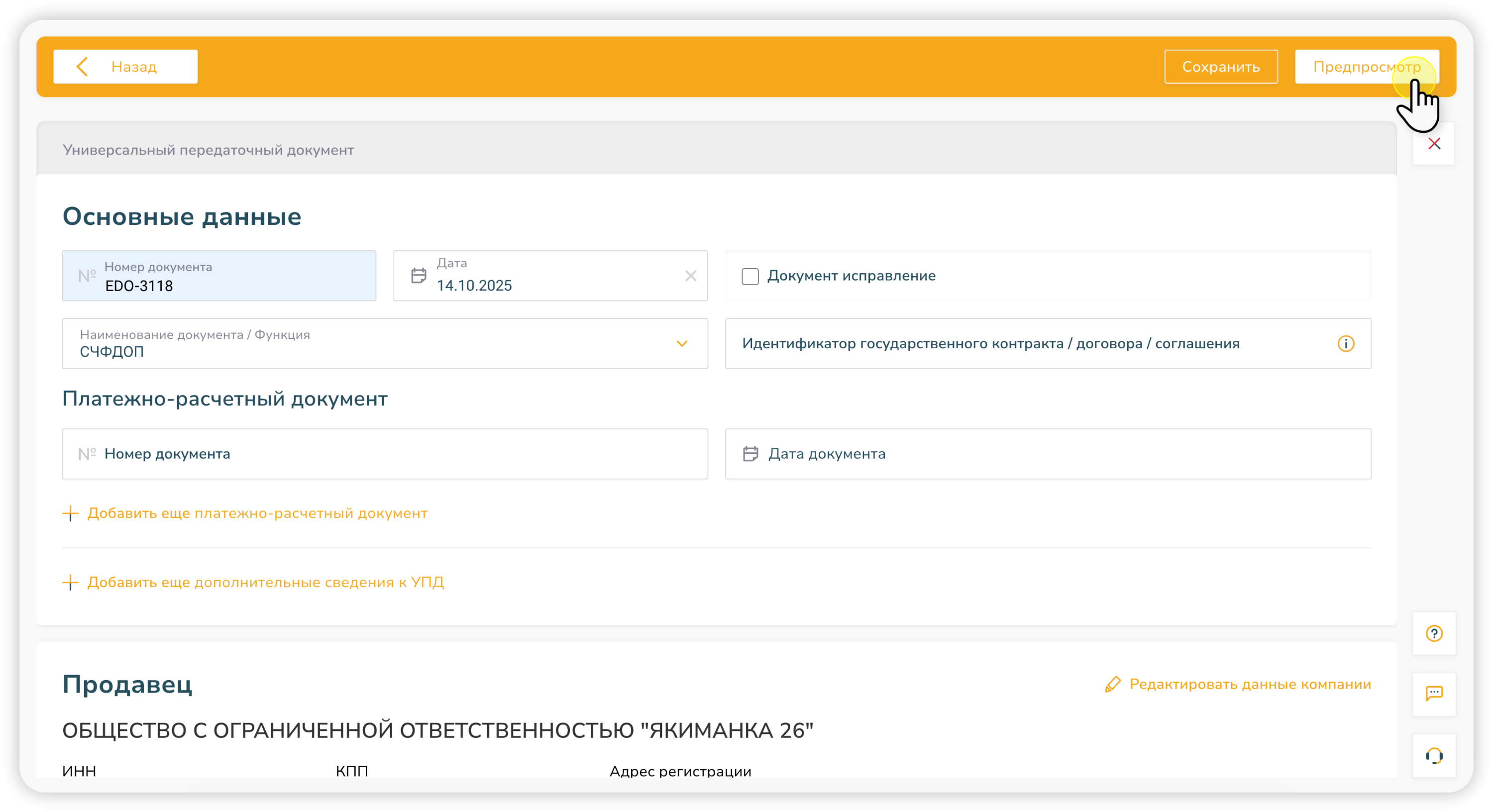
Task: Open the chat message icon
Action: coord(1434,694)
